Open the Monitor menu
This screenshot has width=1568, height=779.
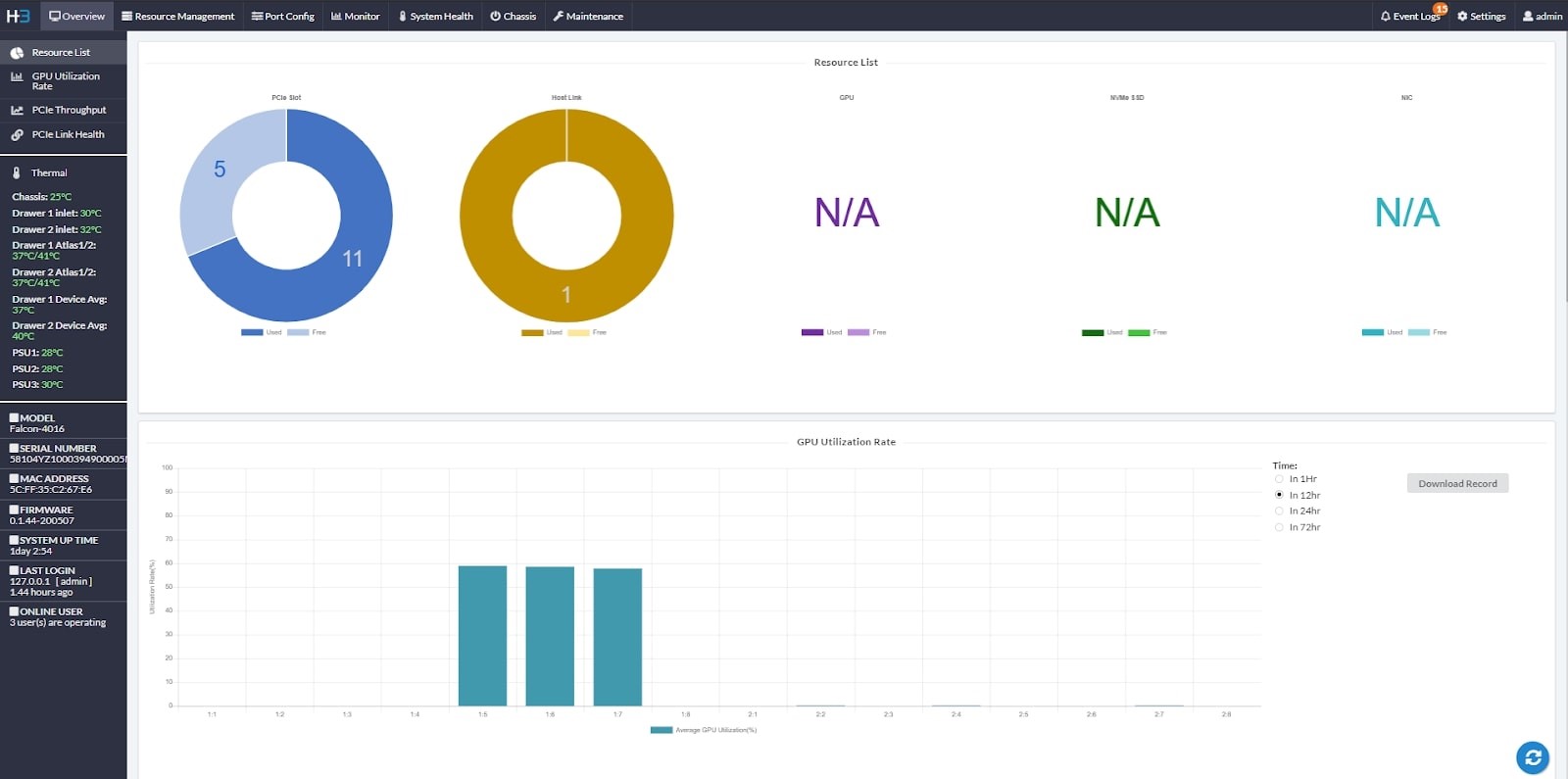355,16
